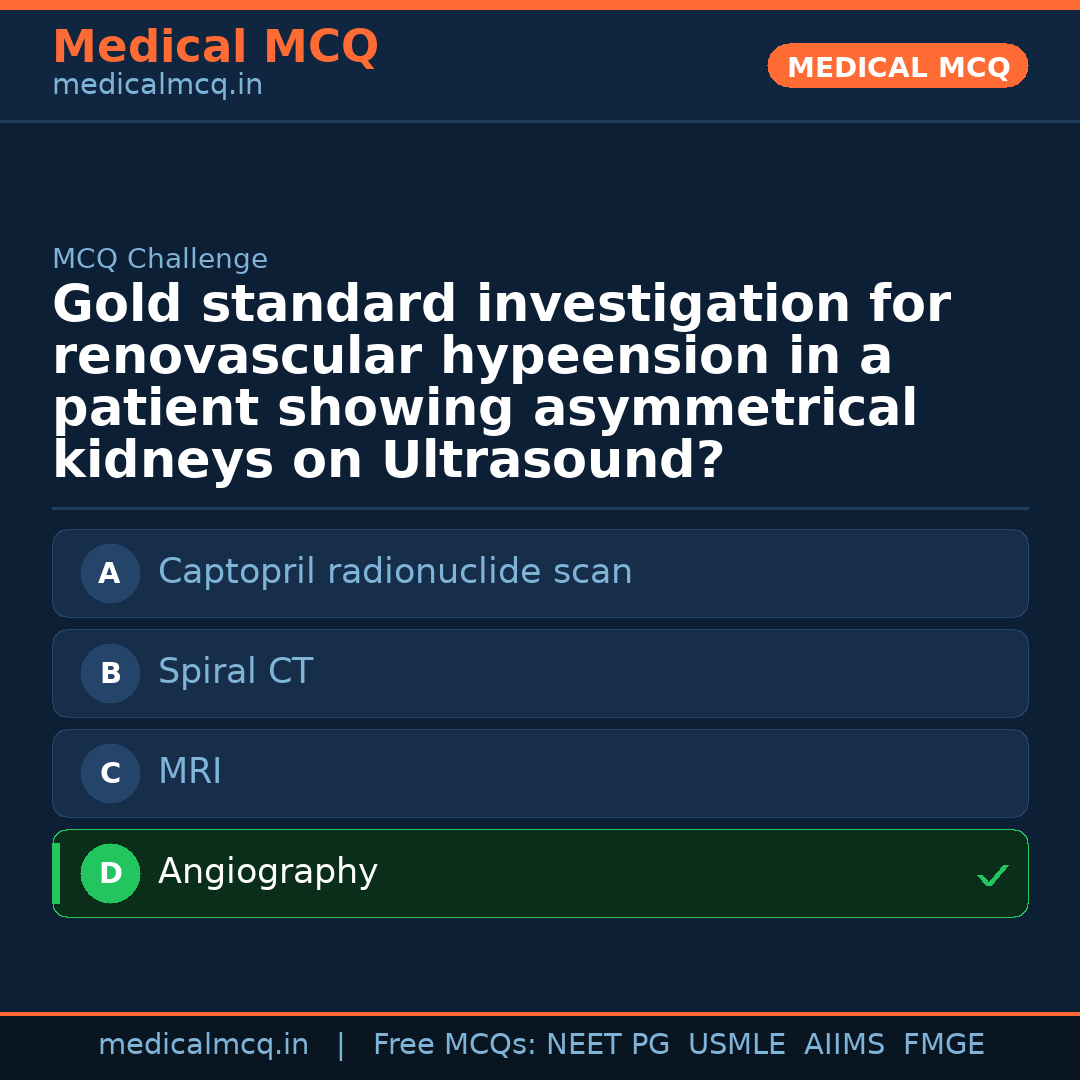Click the green D circle badge
Image resolution: width=1080 pixels, height=1080 pixels.
coord(110,873)
